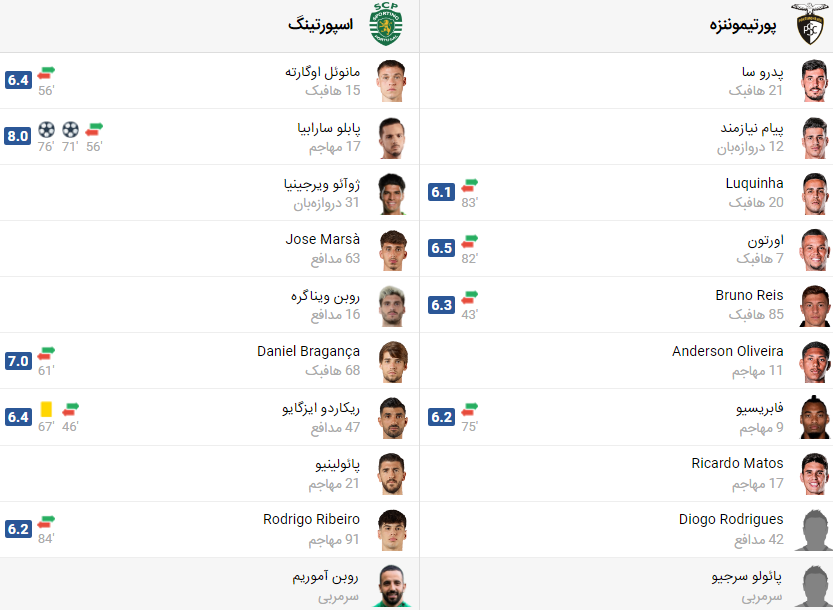Open Jose Marsà's player name link
Screen dimensions: 833x610
[322, 239]
